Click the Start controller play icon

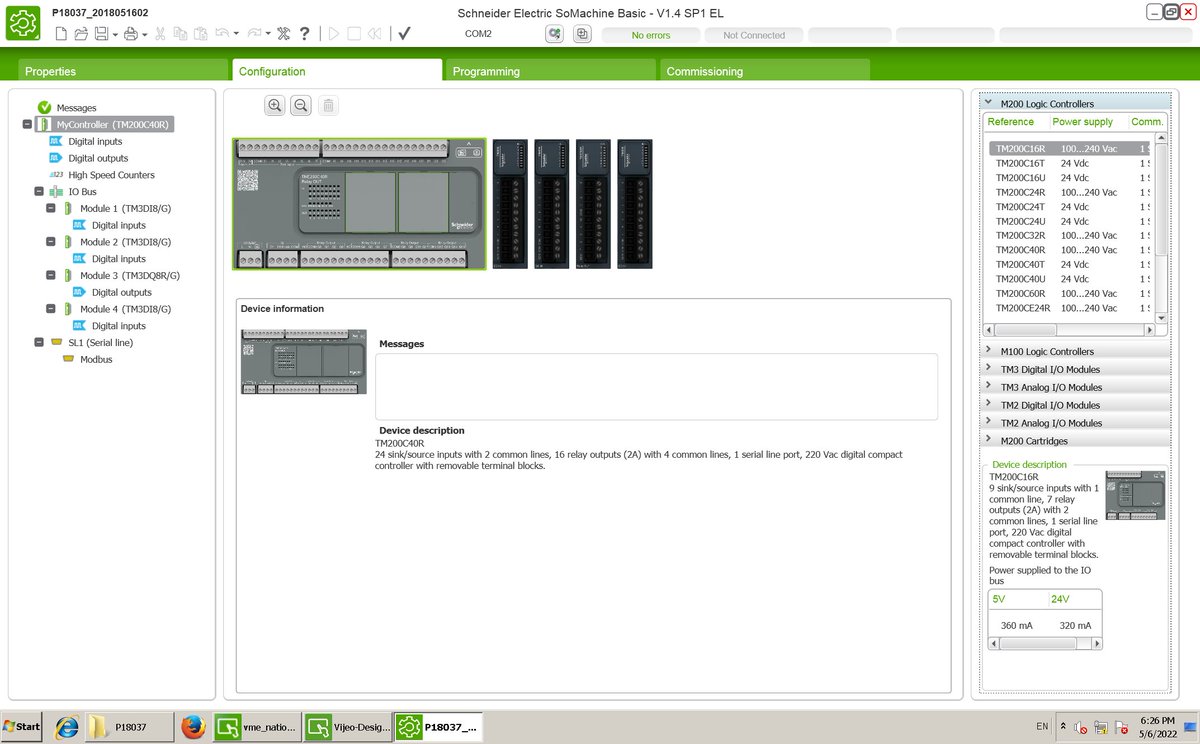tap(334, 34)
